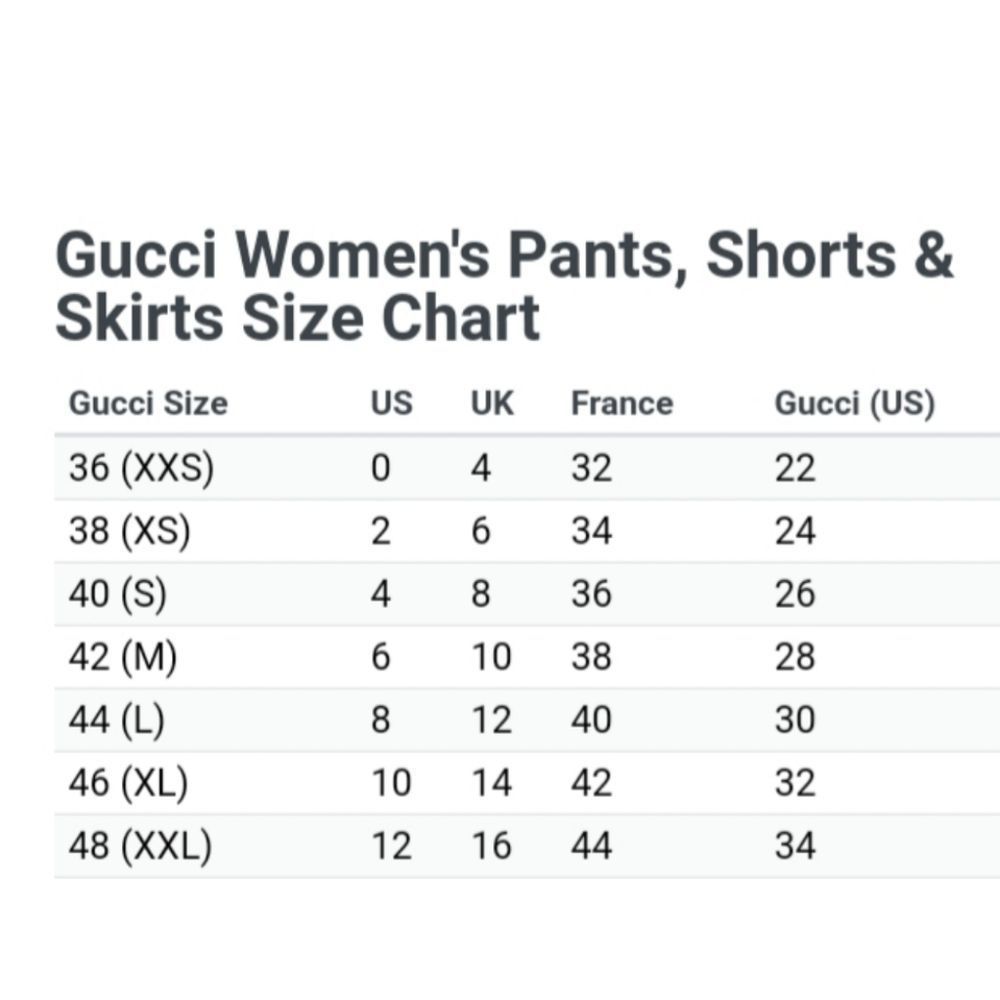The width and height of the screenshot is (1000, 1000).
Task: Click the chart title starting with Gucci Women's Pants
Action: [x=505, y=287]
